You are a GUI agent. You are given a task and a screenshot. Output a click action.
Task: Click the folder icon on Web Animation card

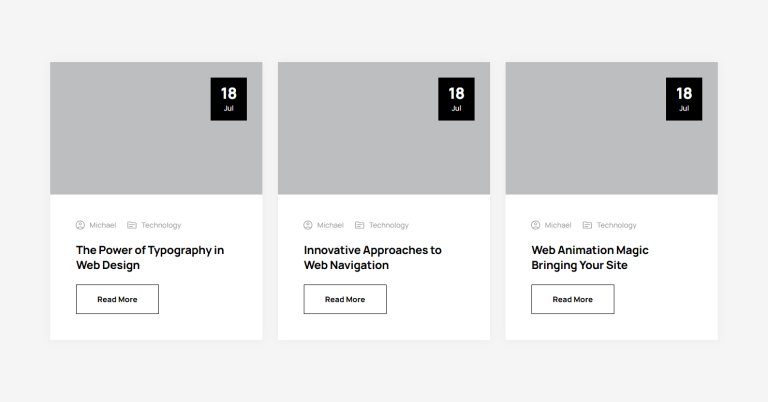pyautogui.click(x=587, y=225)
